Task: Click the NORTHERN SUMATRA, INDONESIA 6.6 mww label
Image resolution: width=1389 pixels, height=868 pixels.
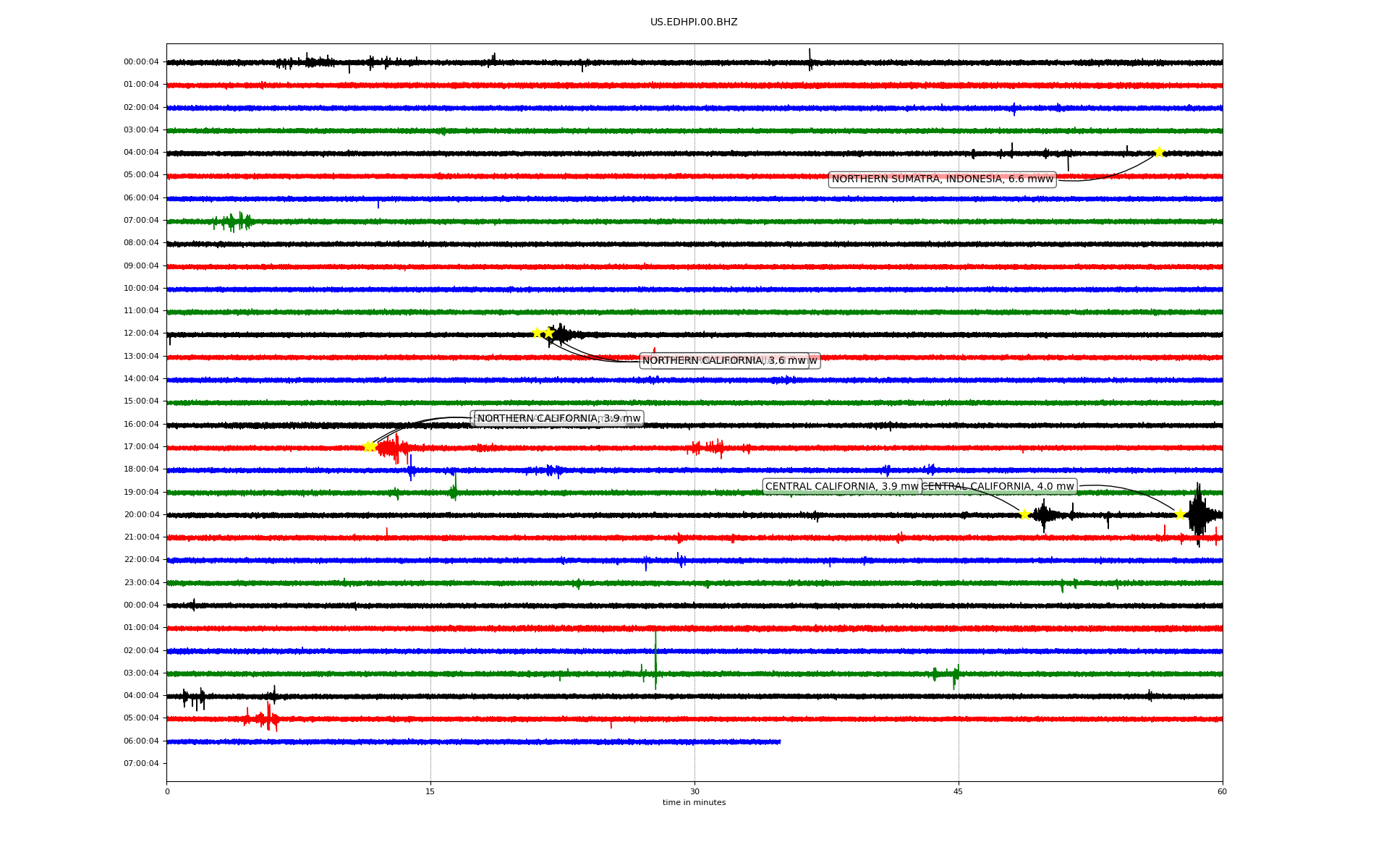Action: coord(942,179)
